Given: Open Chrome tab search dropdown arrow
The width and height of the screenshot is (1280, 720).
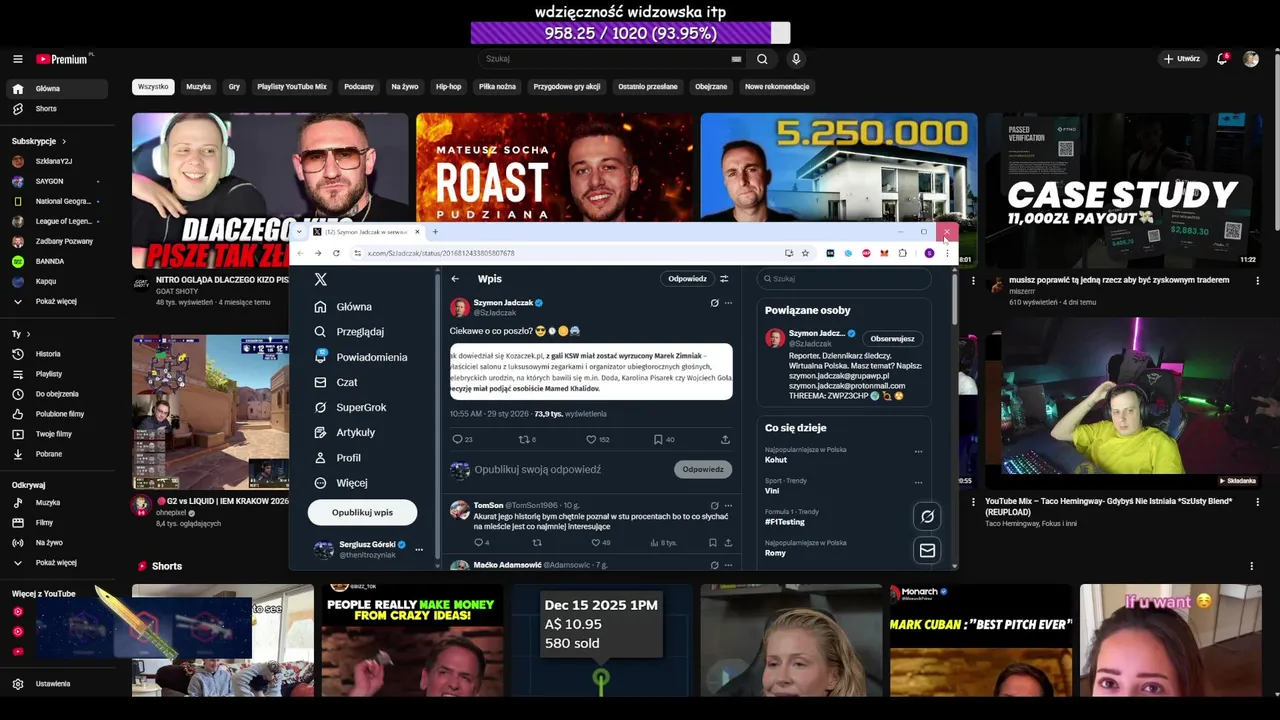Looking at the screenshot, I should pos(299,232).
